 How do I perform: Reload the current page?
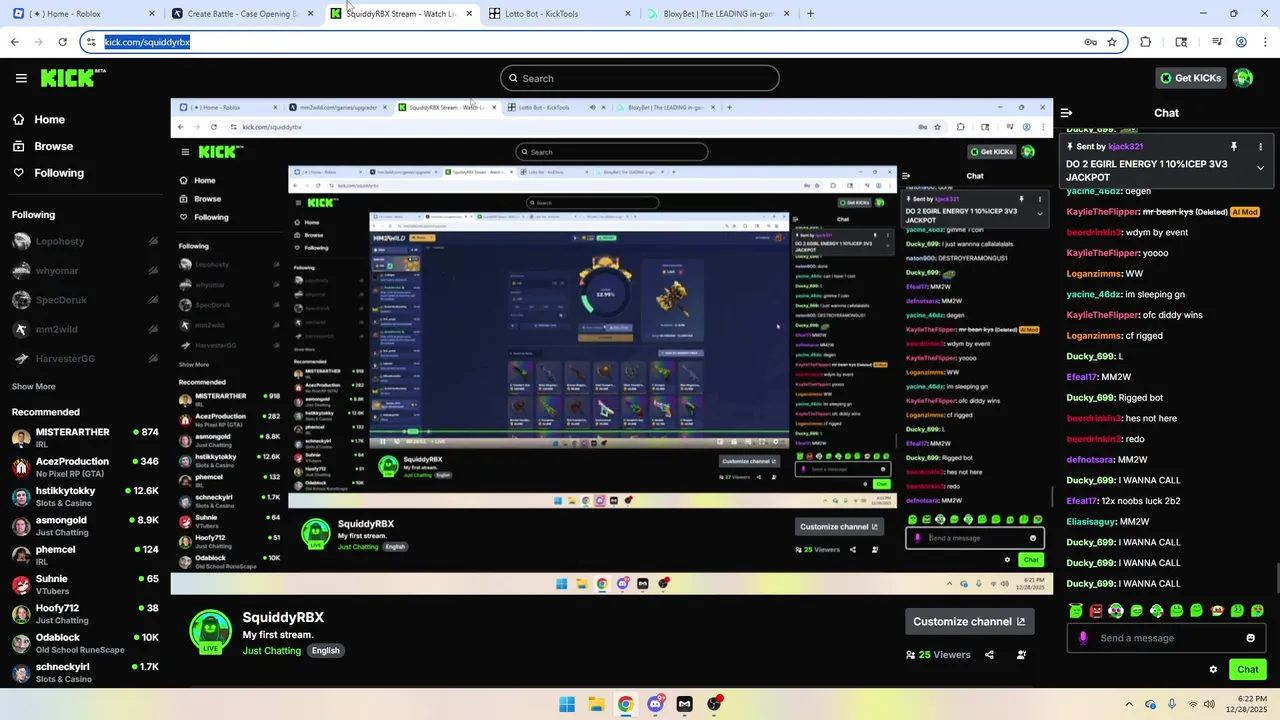tap(62, 42)
